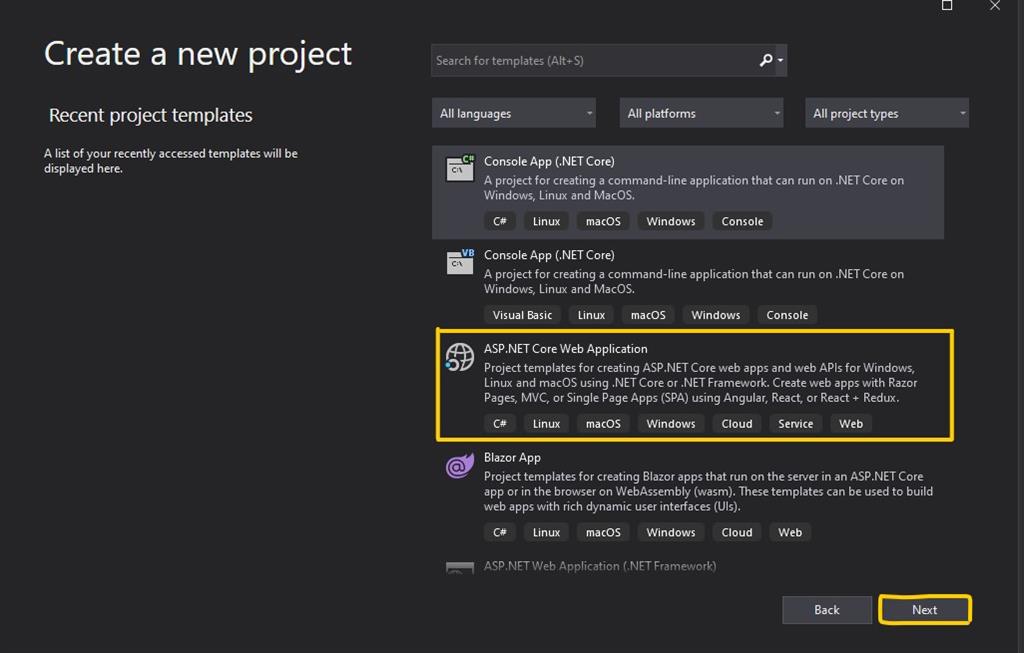Open the All languages dropdown
Screen dimensions: 1024x653
click(x=513, y=112)
